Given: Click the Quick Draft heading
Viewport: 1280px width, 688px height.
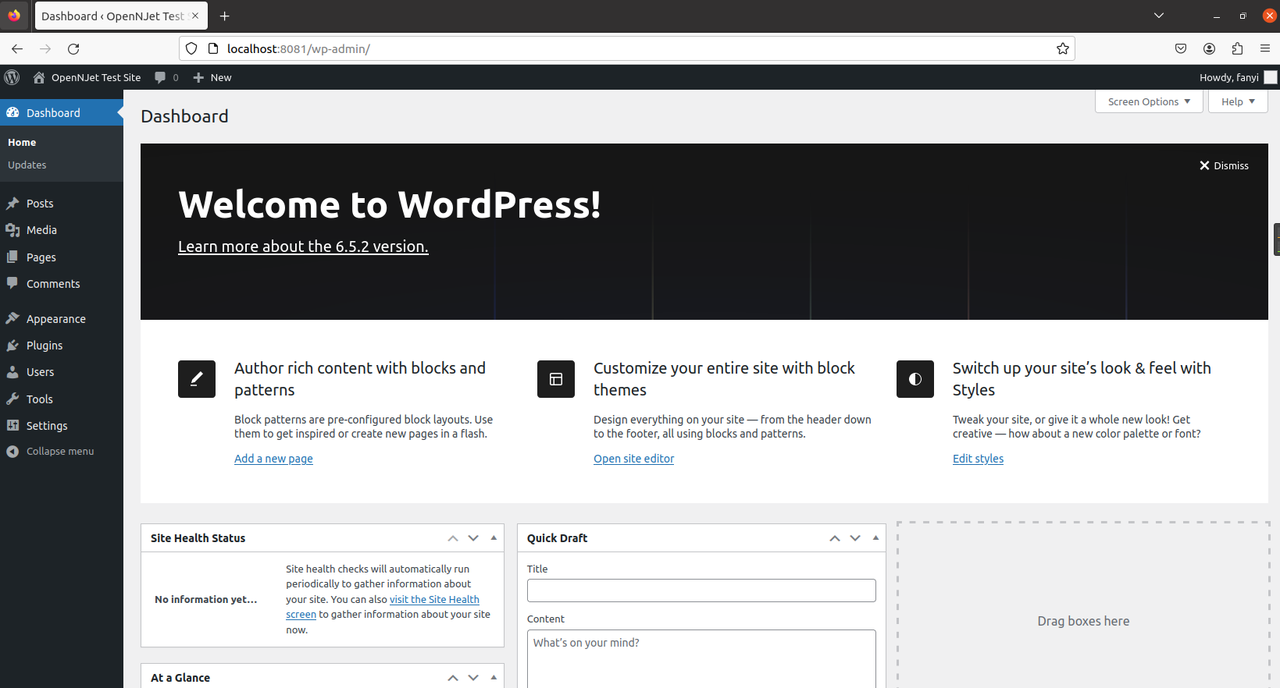Looking at the screenshot, I should coord(557,538).
